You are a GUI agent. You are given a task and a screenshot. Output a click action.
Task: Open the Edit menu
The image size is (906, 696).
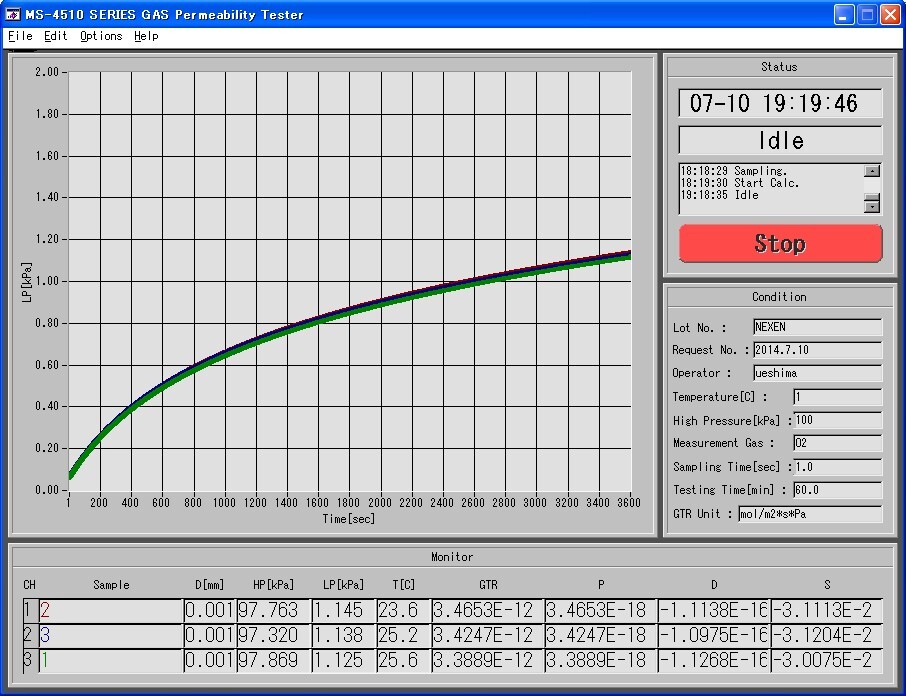coord(56,36)
